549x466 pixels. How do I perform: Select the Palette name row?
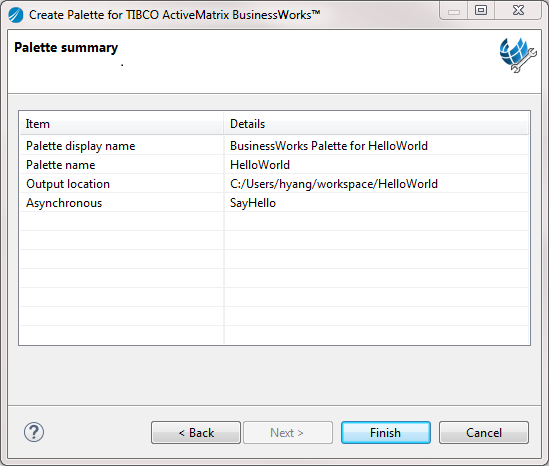coord(274,165)
